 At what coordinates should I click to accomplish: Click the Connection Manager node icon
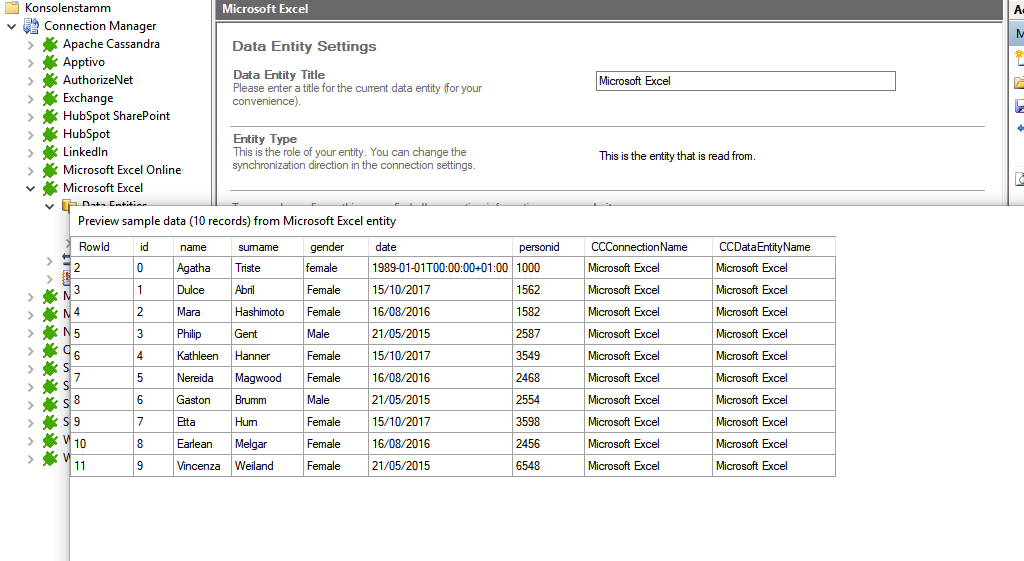(x=31, y=26)
